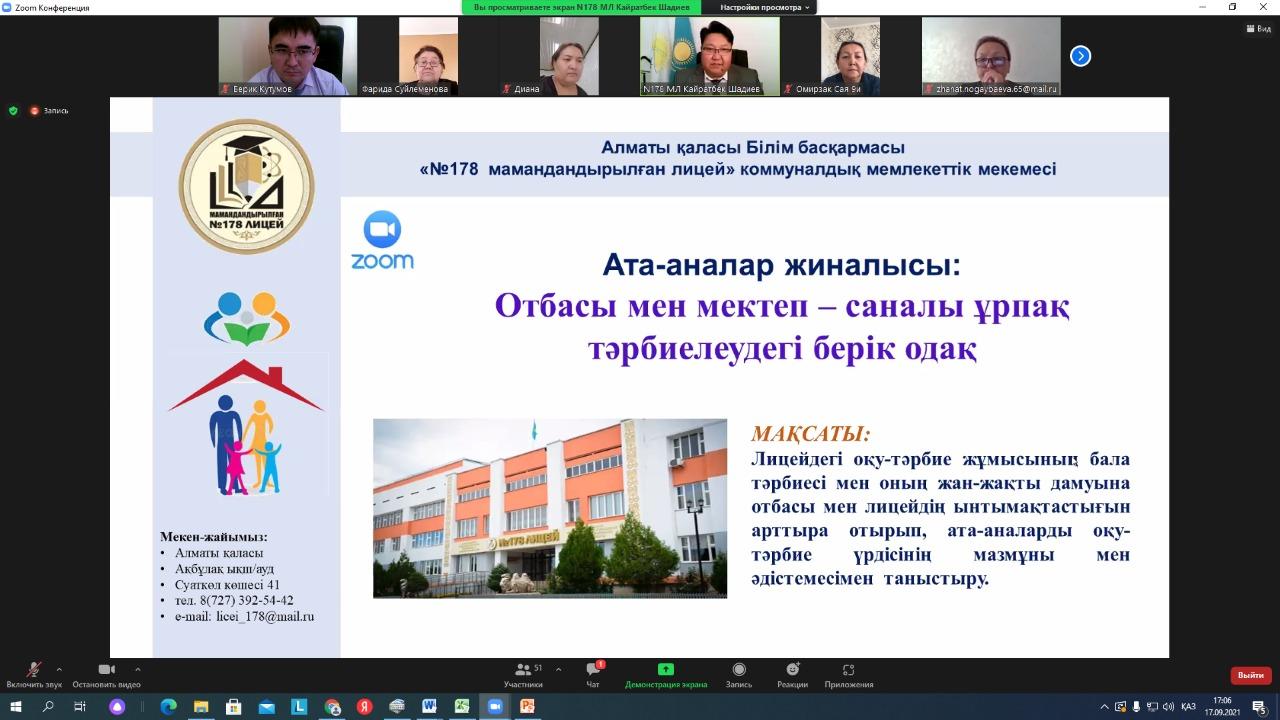
Task: Click the red Выйти leave button
Action: (x=1250, y=675)
